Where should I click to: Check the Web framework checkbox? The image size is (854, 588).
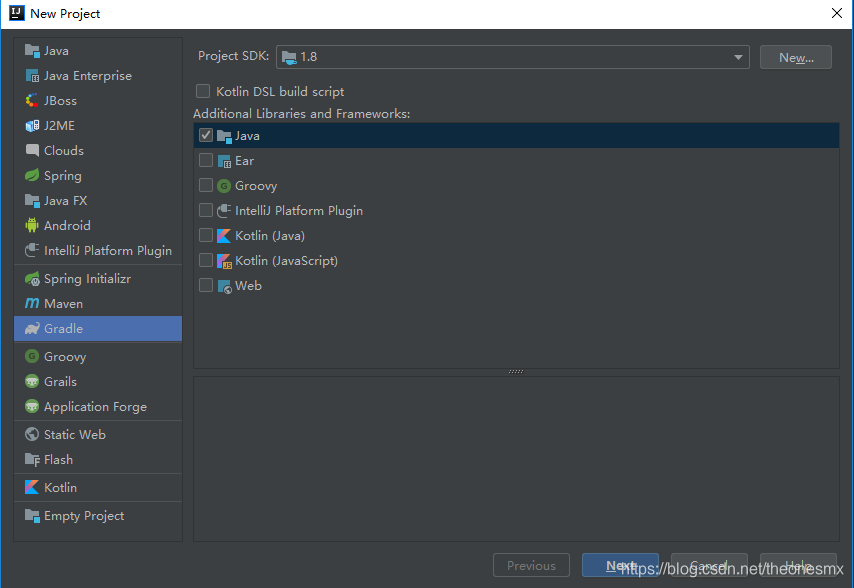tap(206, 285)
